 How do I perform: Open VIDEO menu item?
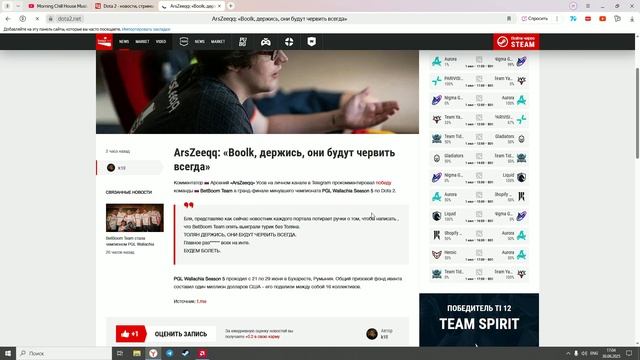tap(161, 42)
